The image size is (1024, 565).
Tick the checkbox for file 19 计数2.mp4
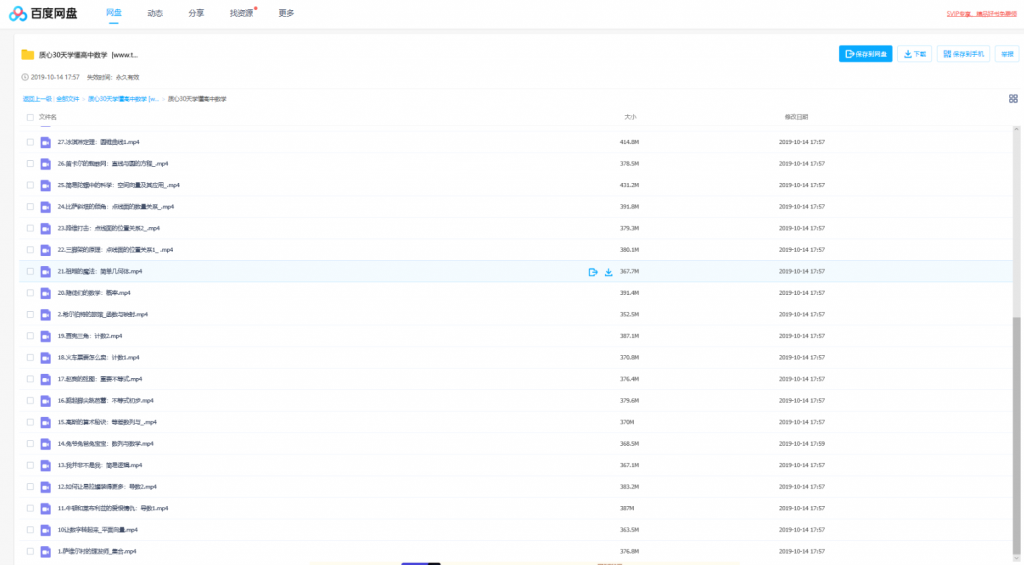click(30, 336)
